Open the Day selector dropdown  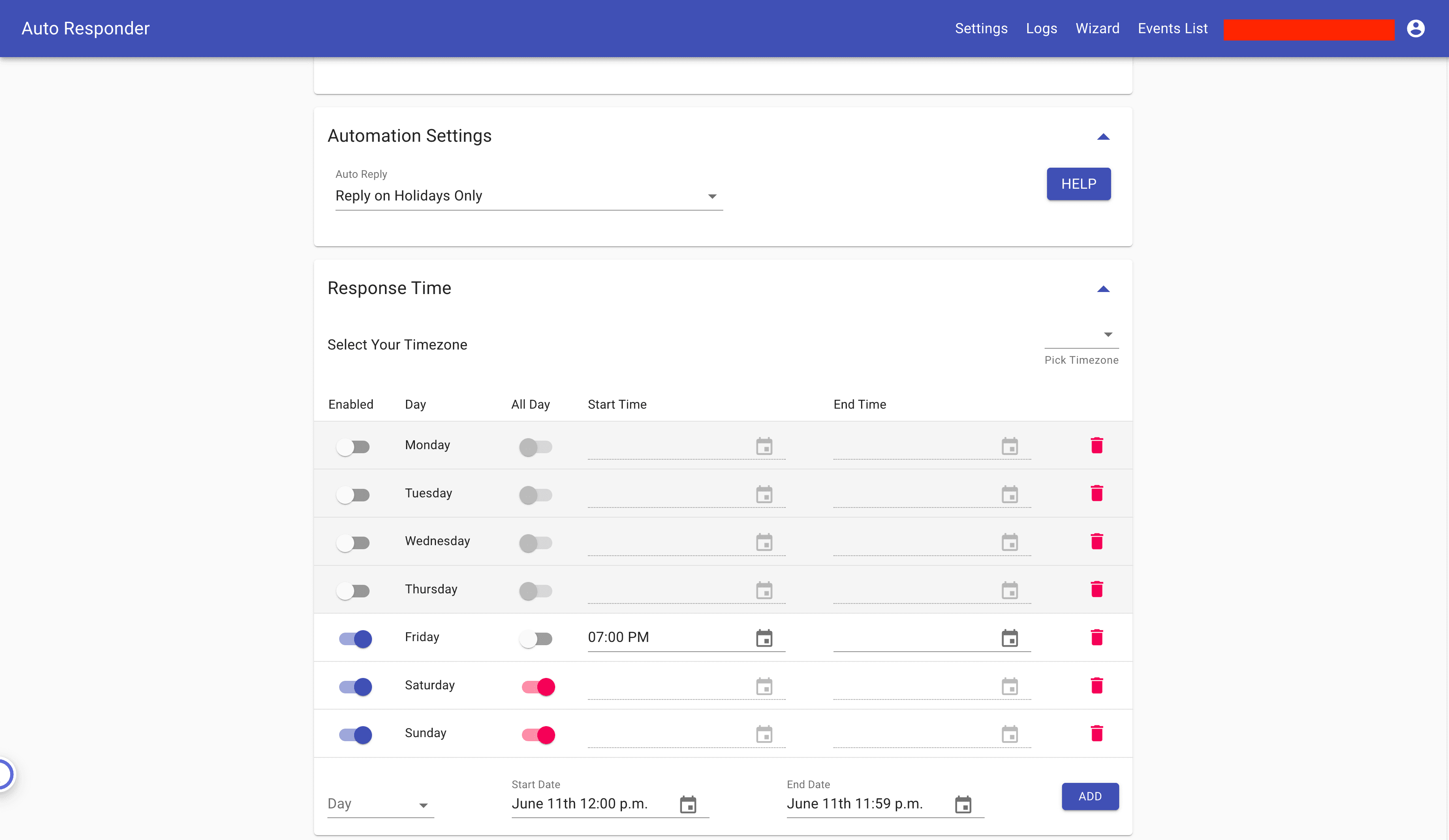(x=380, y=804)
